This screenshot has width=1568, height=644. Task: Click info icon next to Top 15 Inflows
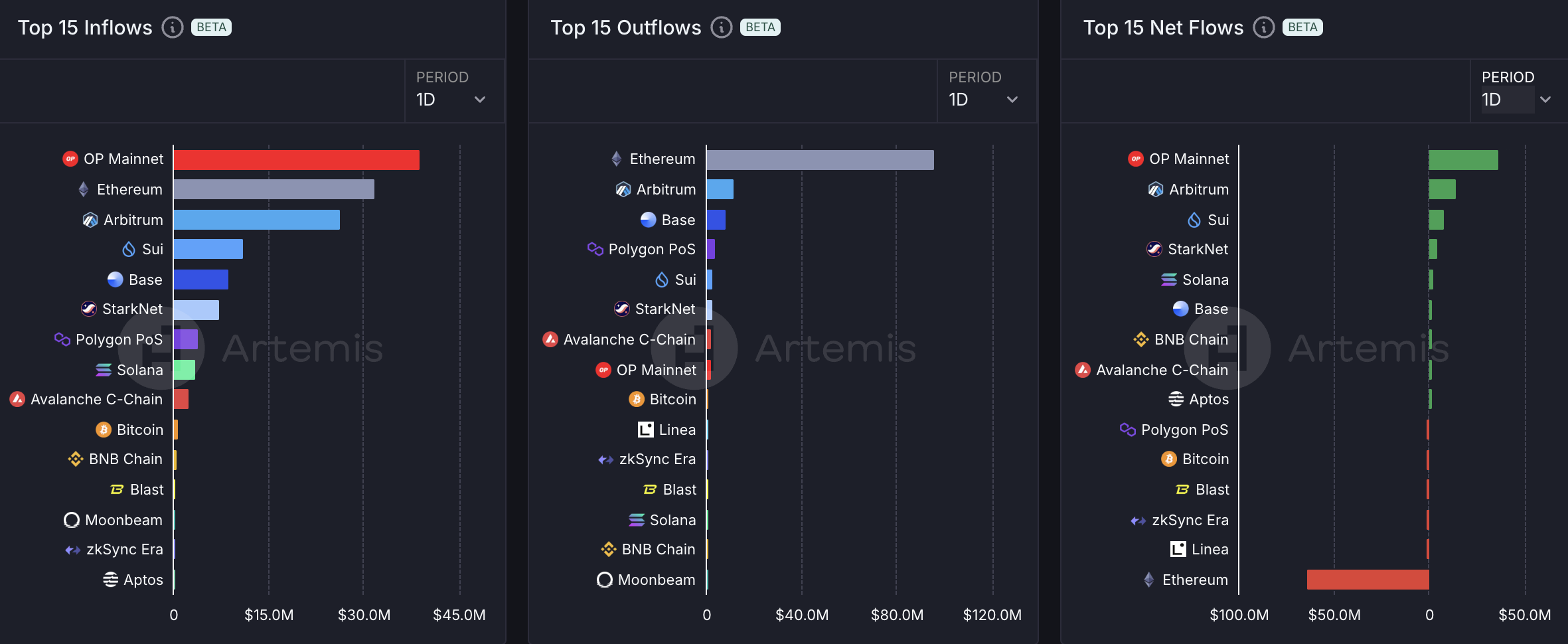(x=173, y=27)
